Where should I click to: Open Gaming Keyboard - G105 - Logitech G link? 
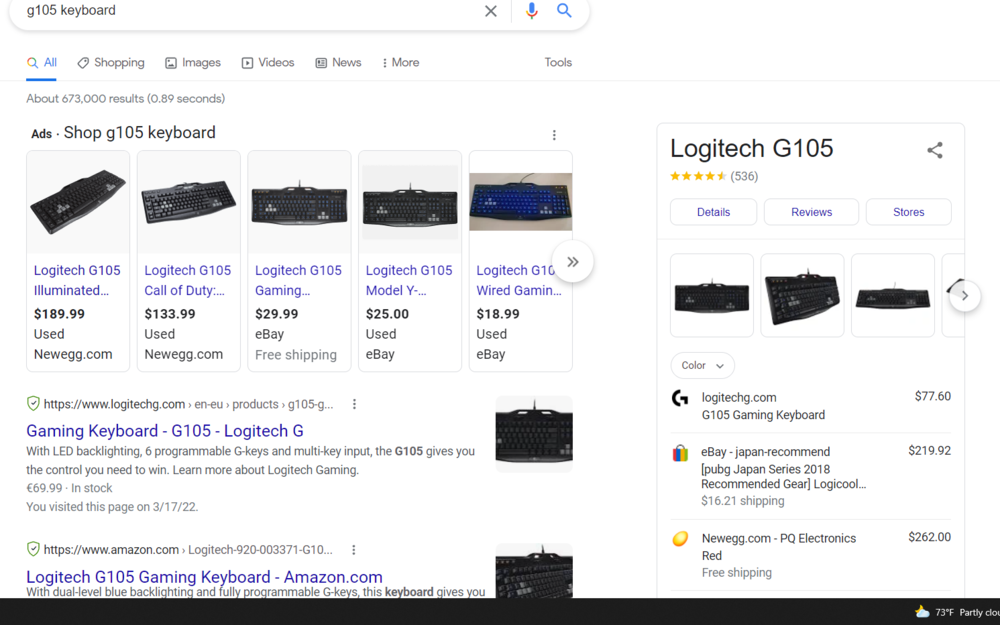click(x=165, y=431)
